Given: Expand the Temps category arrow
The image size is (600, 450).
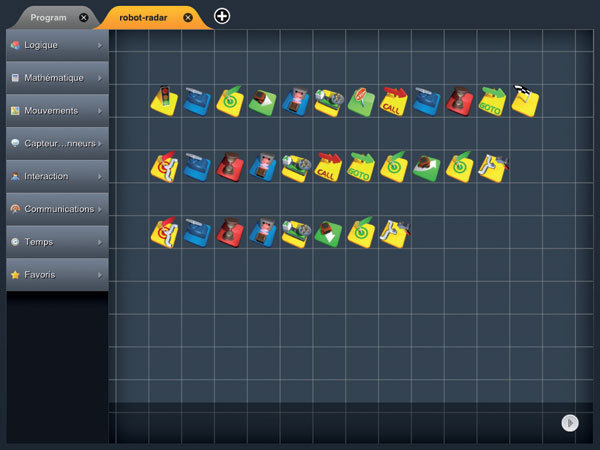Looking at the screenshot, I should pyautogui.click(x=99, y=242).
